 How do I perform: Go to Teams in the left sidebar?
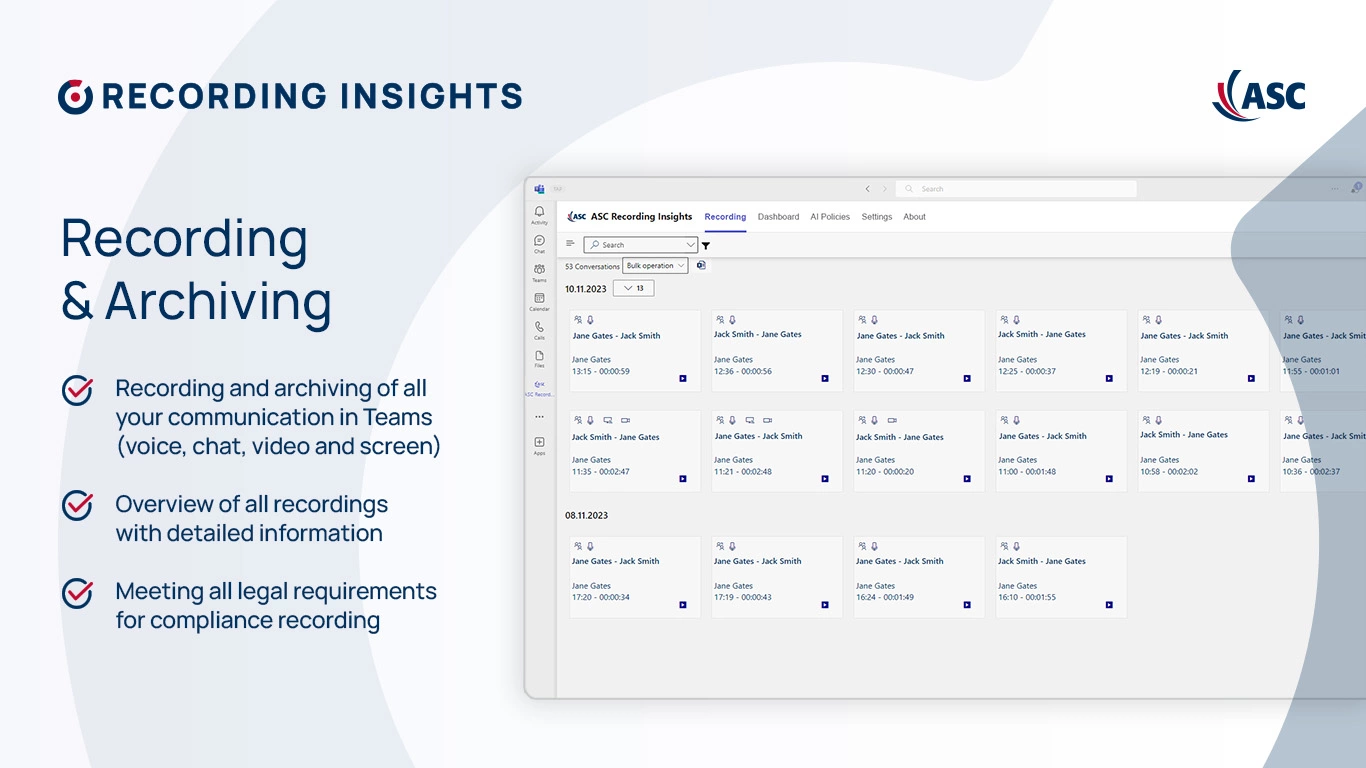point(540,271)
